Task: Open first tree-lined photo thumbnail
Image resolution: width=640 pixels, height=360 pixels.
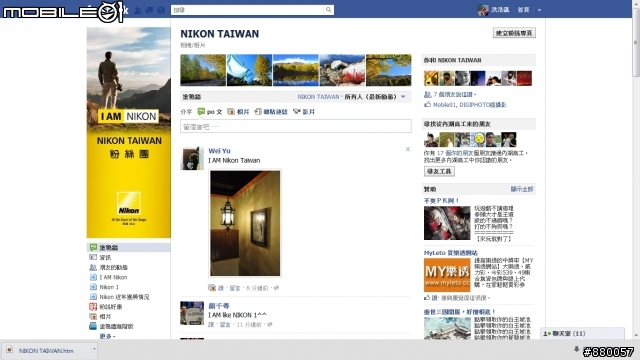Action: 203,70
